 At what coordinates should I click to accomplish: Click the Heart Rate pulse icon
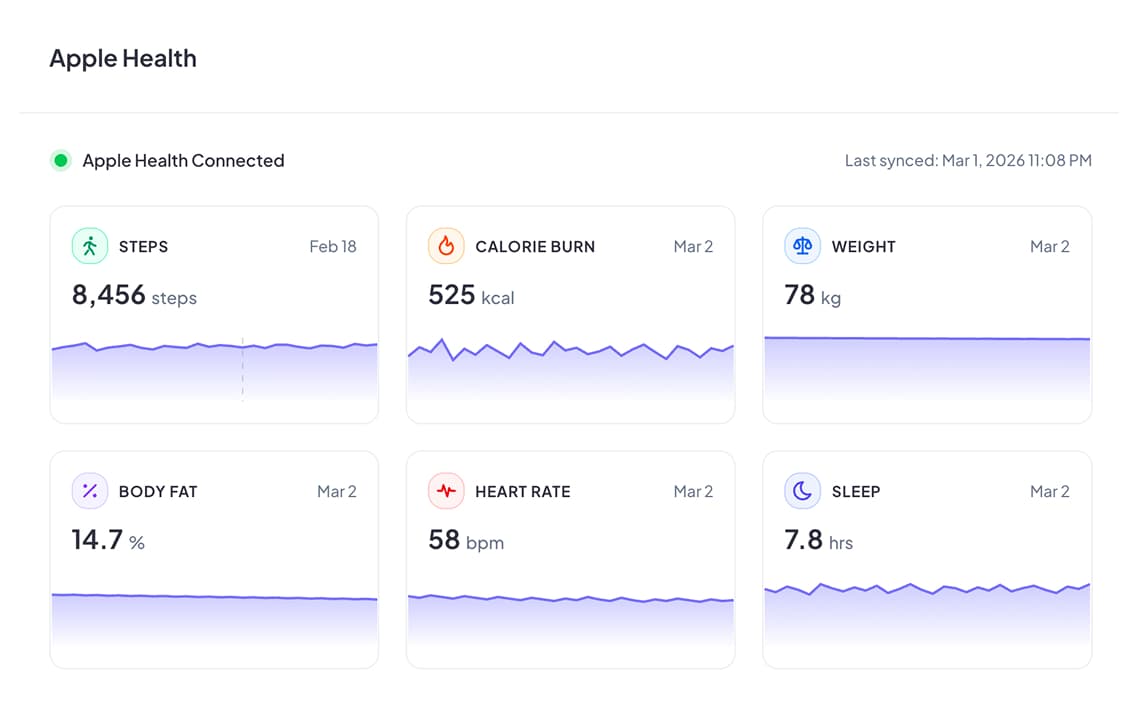[446, 491]
